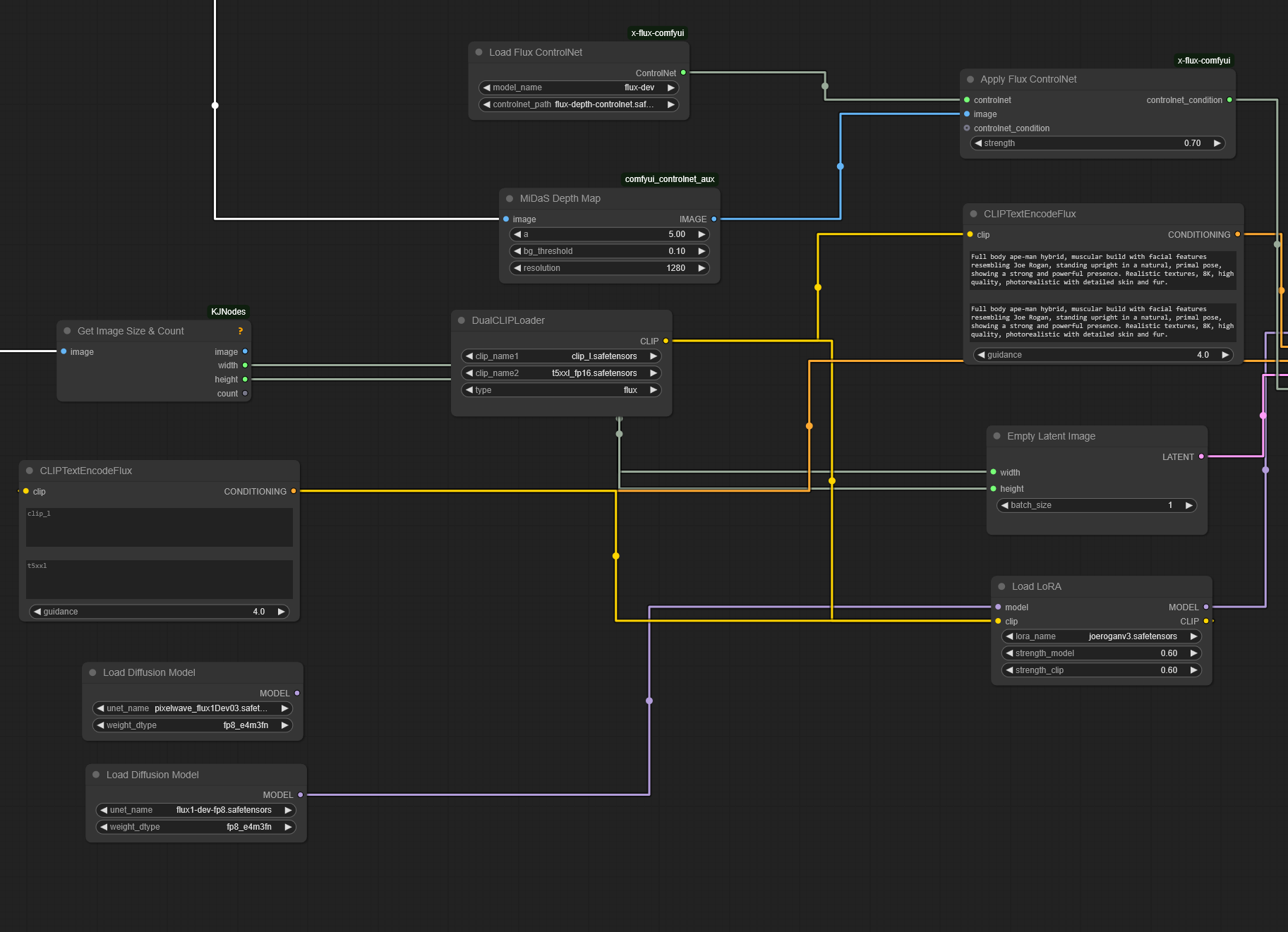The image size is (1288, 932).
Task: Click the empty clip_l text box
Action: click(x=160, y=527)
